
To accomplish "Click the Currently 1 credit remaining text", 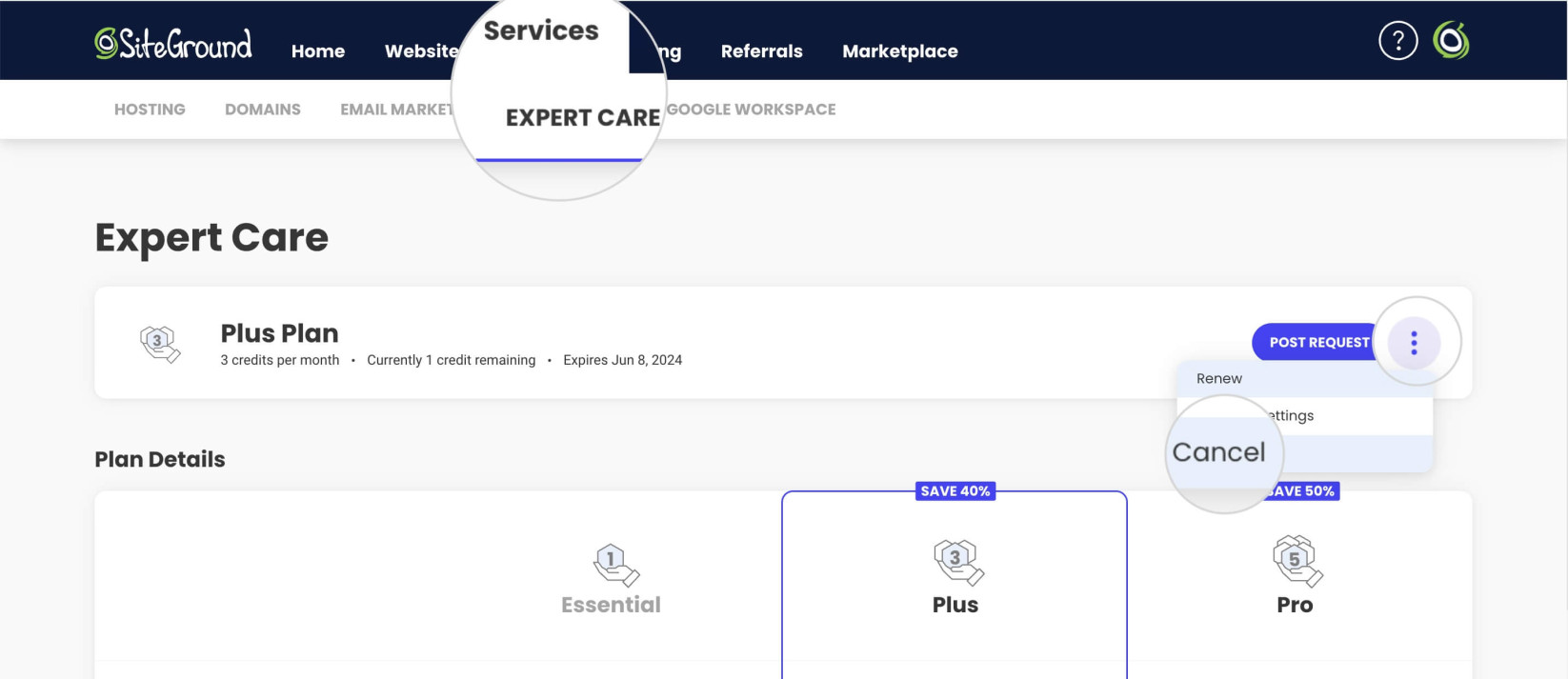I will (451, 360).
